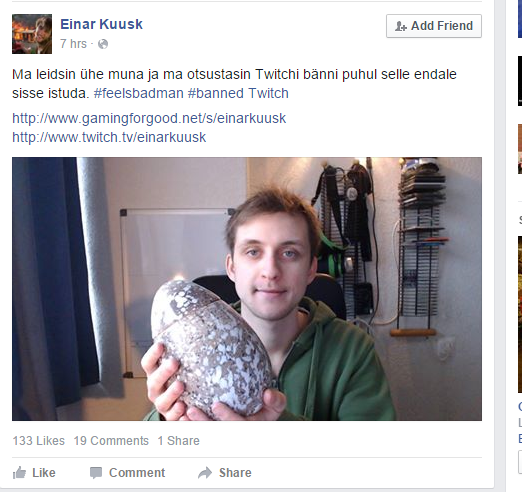Screen dimensions: 522x492
Task: Click the add-person icon in Add Friend
Action: [401, 26]
